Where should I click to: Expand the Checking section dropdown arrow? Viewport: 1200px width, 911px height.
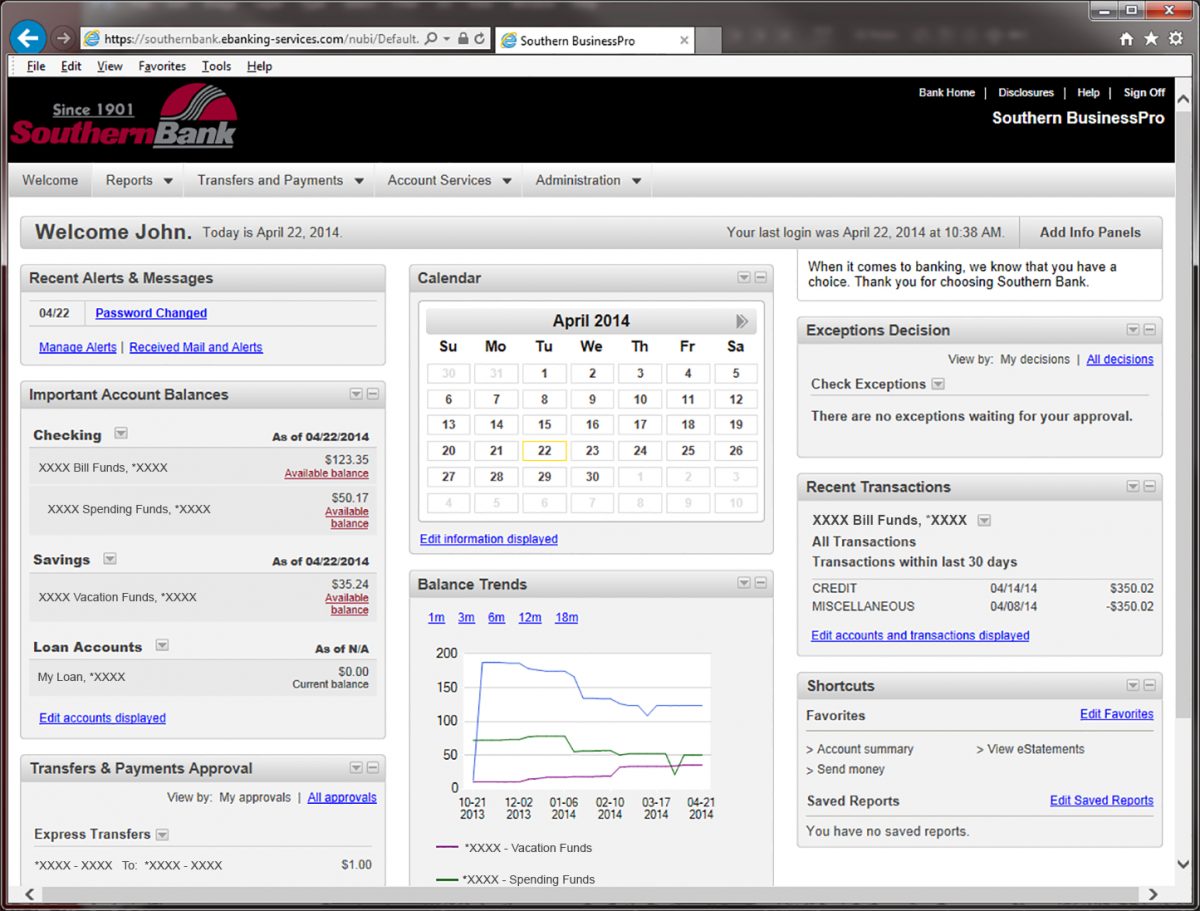pos(121,434)
